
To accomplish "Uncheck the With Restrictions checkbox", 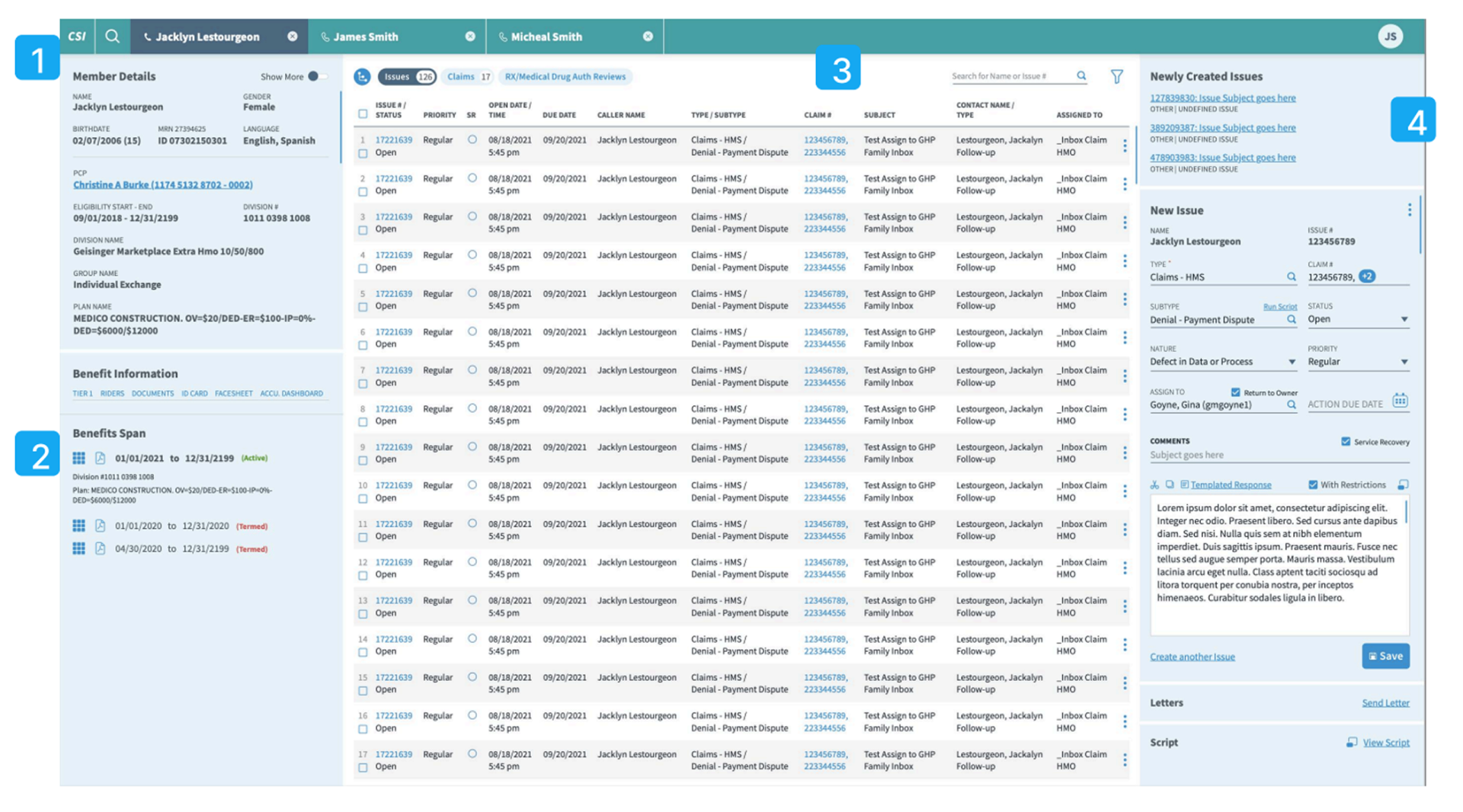I will pyautogui.click(x=1313, y=484).
